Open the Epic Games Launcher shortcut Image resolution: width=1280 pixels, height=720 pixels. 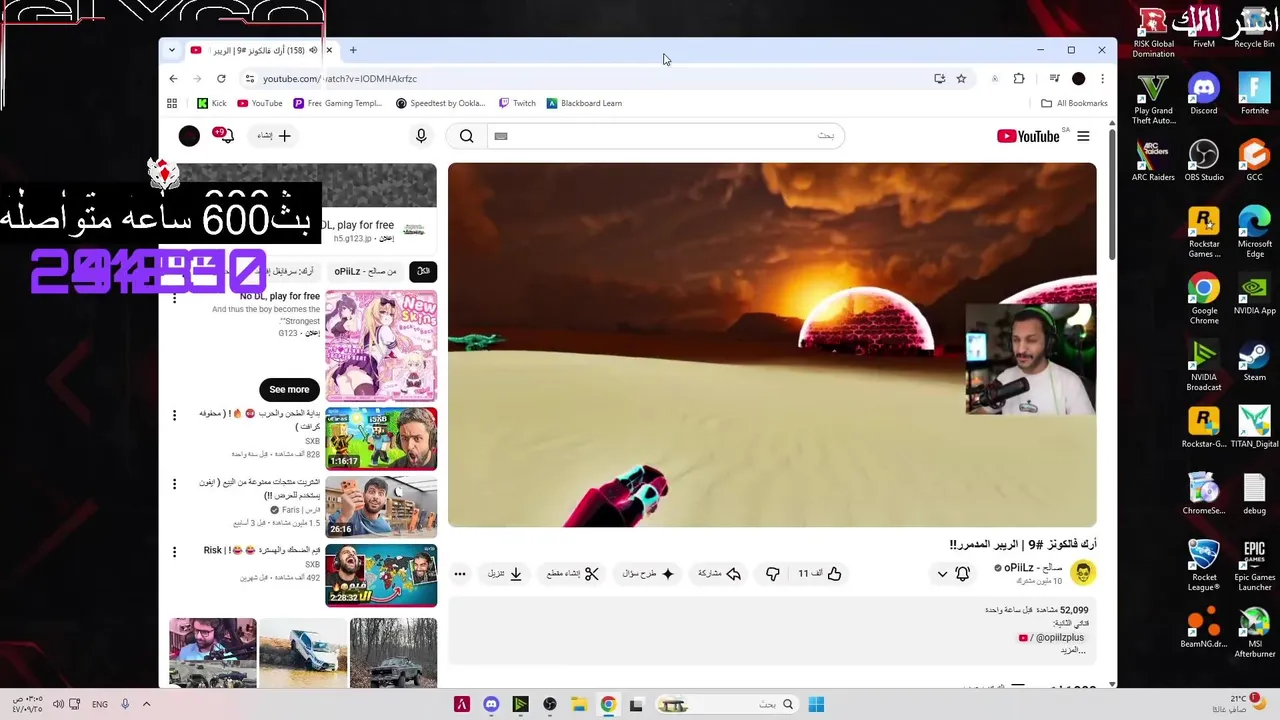coord(1254,566)
